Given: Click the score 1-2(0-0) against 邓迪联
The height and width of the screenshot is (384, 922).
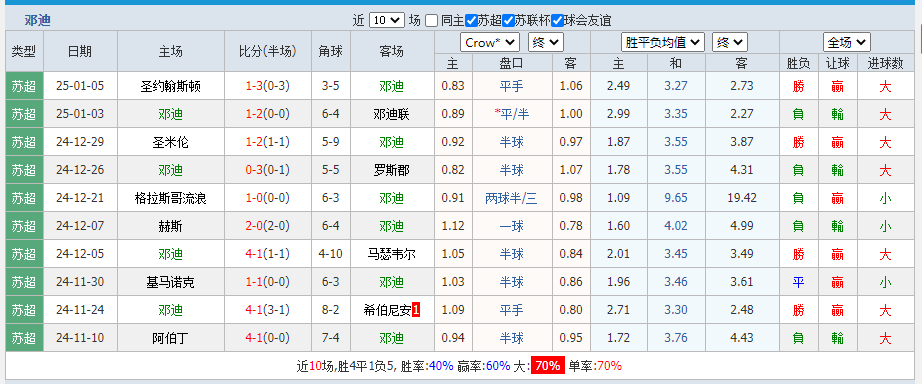Looking at the screenshot, I should click(268, 115).
